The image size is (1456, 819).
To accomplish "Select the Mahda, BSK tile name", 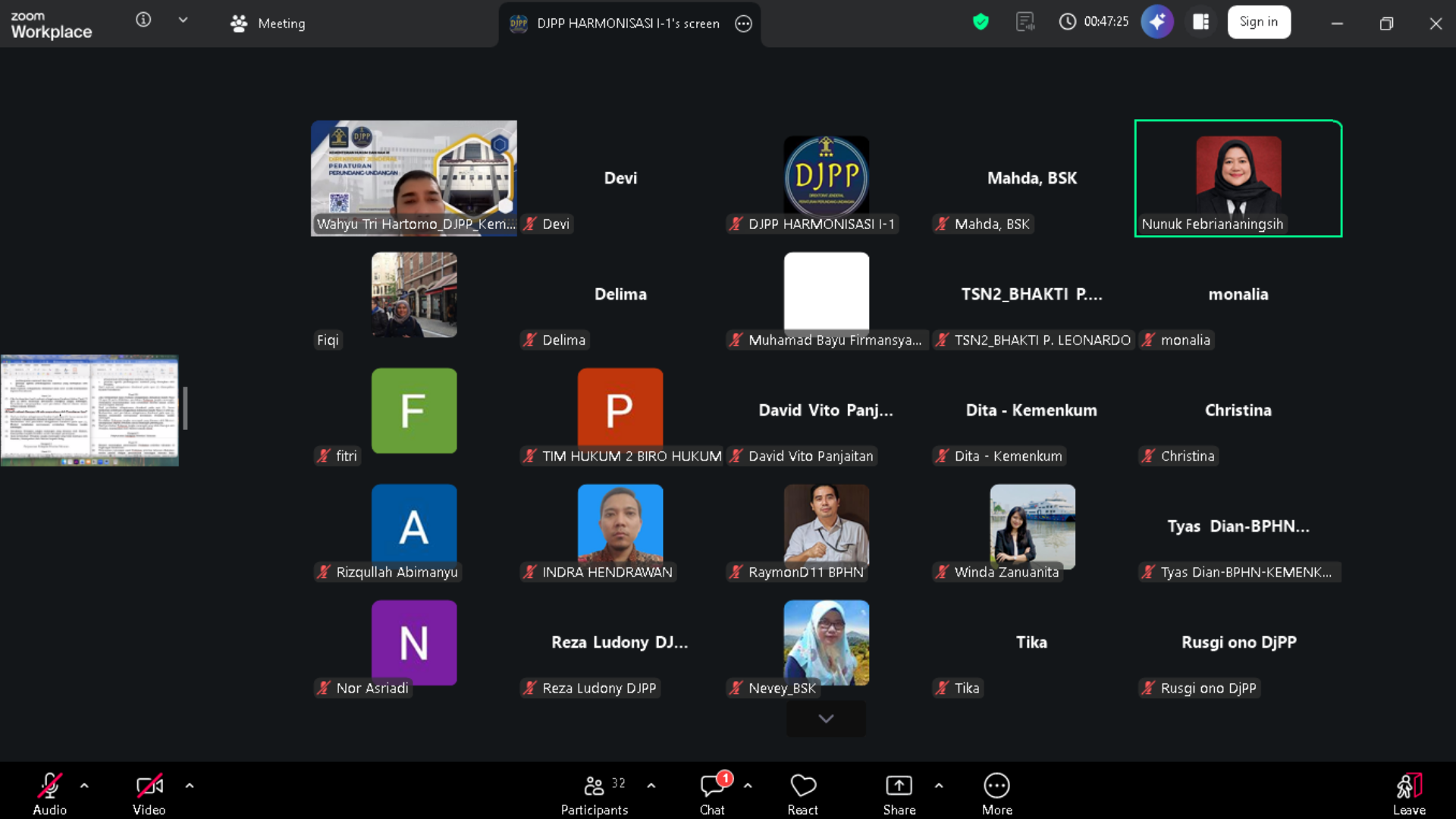I will click(x=1032, y=178).
